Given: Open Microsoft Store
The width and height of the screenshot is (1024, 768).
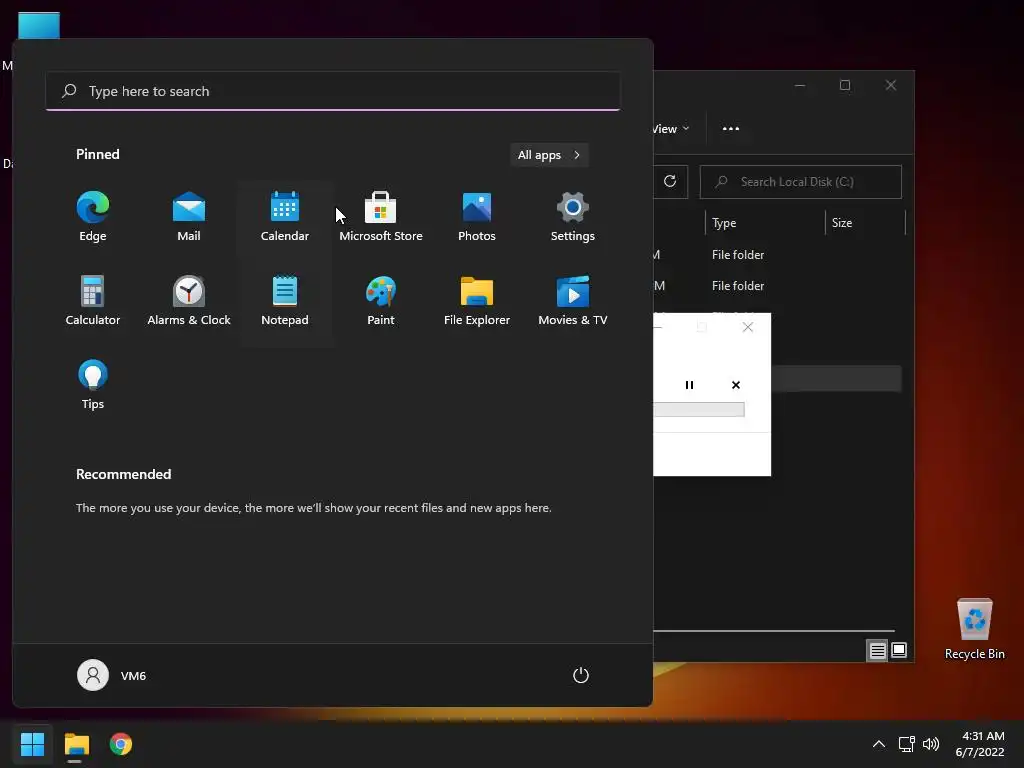Looking at the screenshot, I should pos(381,217).
